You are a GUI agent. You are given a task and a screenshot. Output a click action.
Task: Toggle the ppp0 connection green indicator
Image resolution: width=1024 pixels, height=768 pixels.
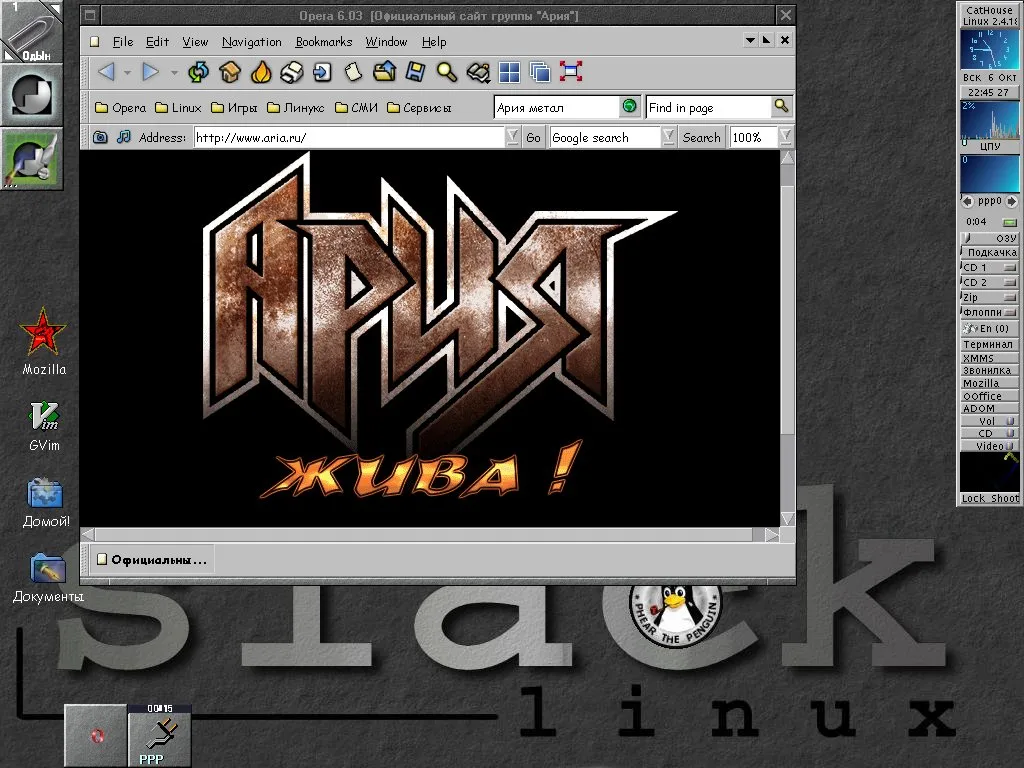click(x=1010, y=222)
